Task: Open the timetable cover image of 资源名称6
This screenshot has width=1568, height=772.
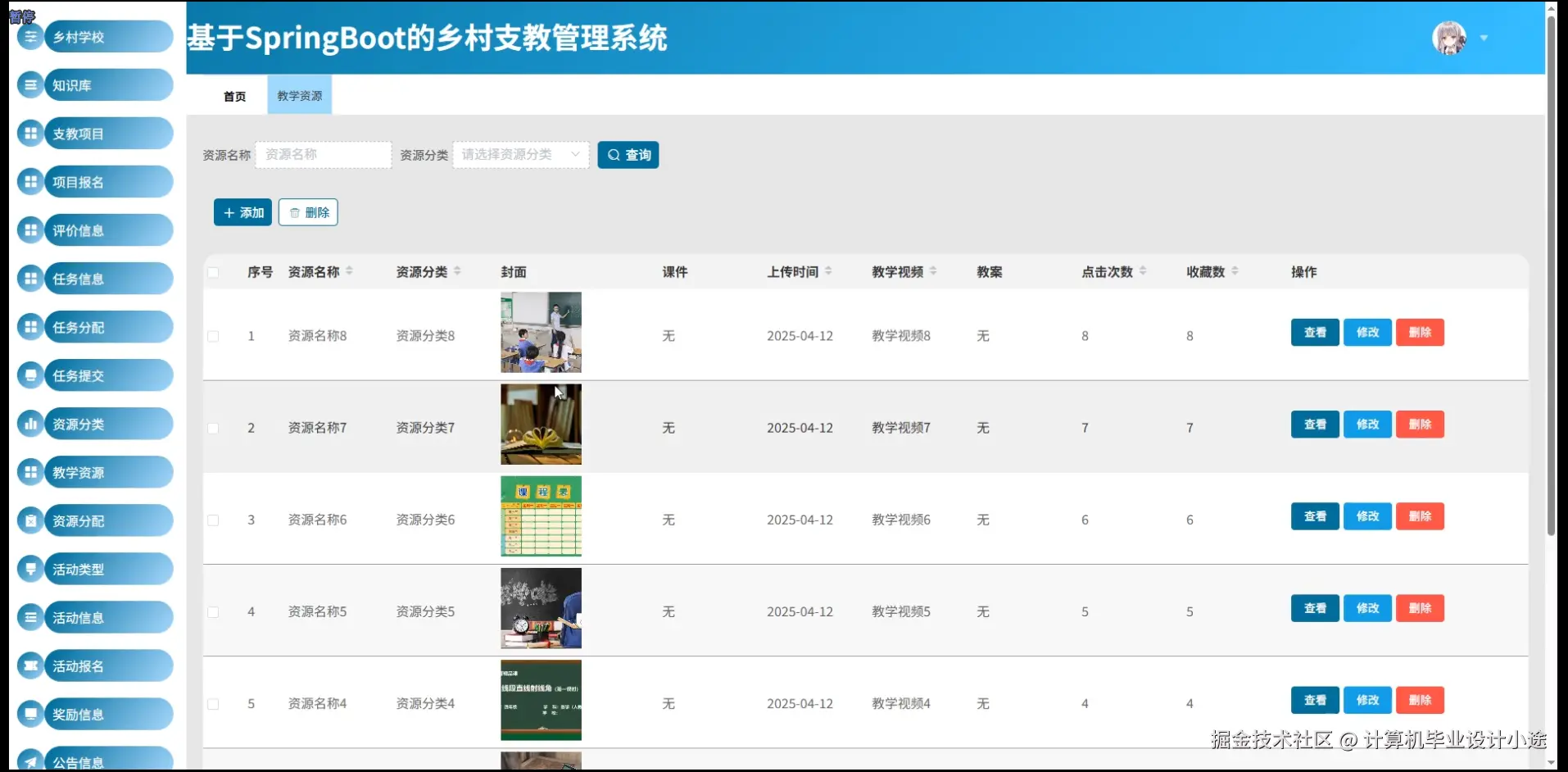Action: tap(541, 516)
